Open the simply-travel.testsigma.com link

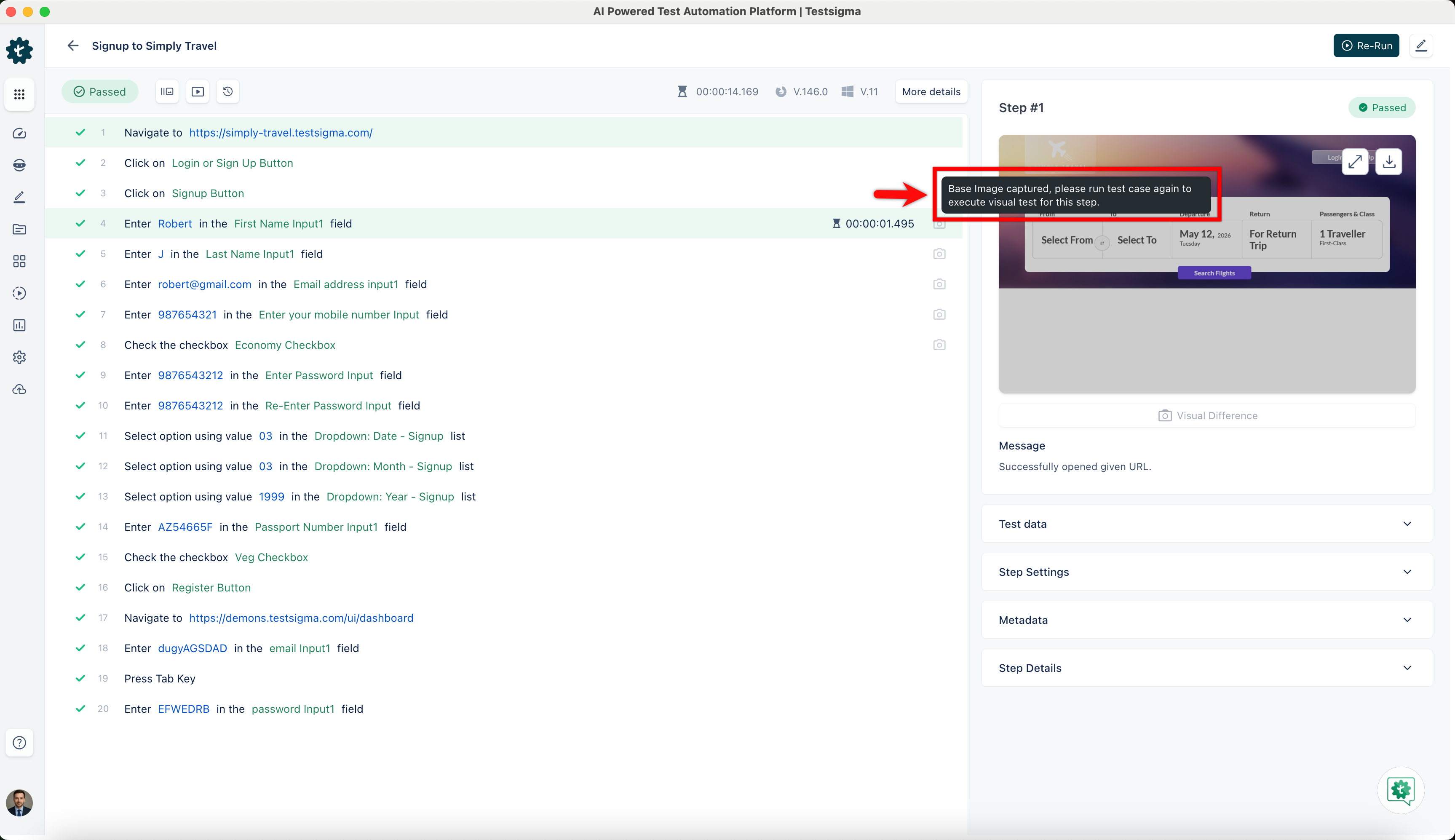(281, 133)
